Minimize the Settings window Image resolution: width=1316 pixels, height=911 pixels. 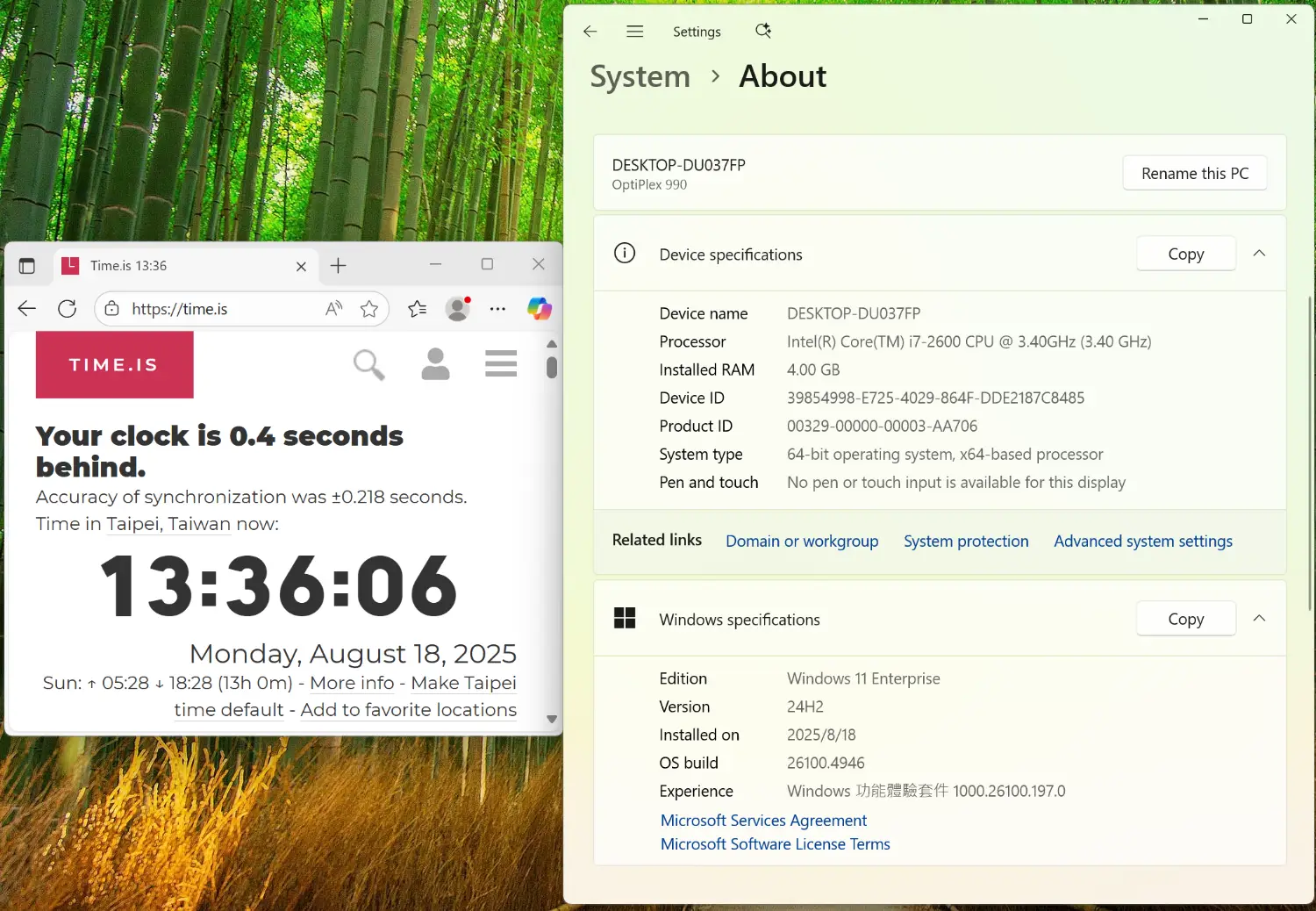1204,18
